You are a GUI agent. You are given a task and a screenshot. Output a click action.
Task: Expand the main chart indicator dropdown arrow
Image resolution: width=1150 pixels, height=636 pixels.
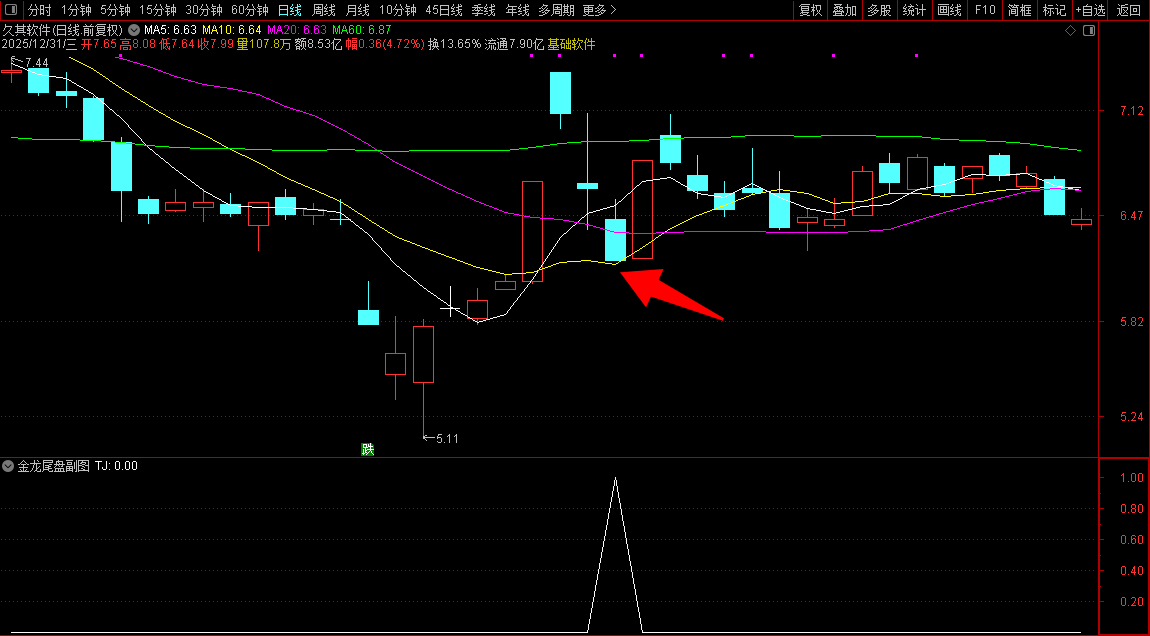click(134, 31)
